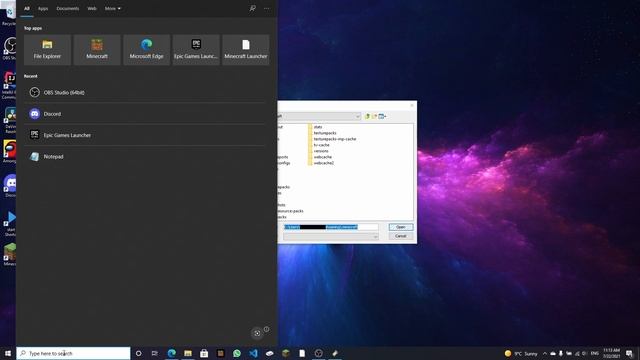Click the Open button in file dialog
The width and height of the screenshot is (640, 360).
point(401,227)
